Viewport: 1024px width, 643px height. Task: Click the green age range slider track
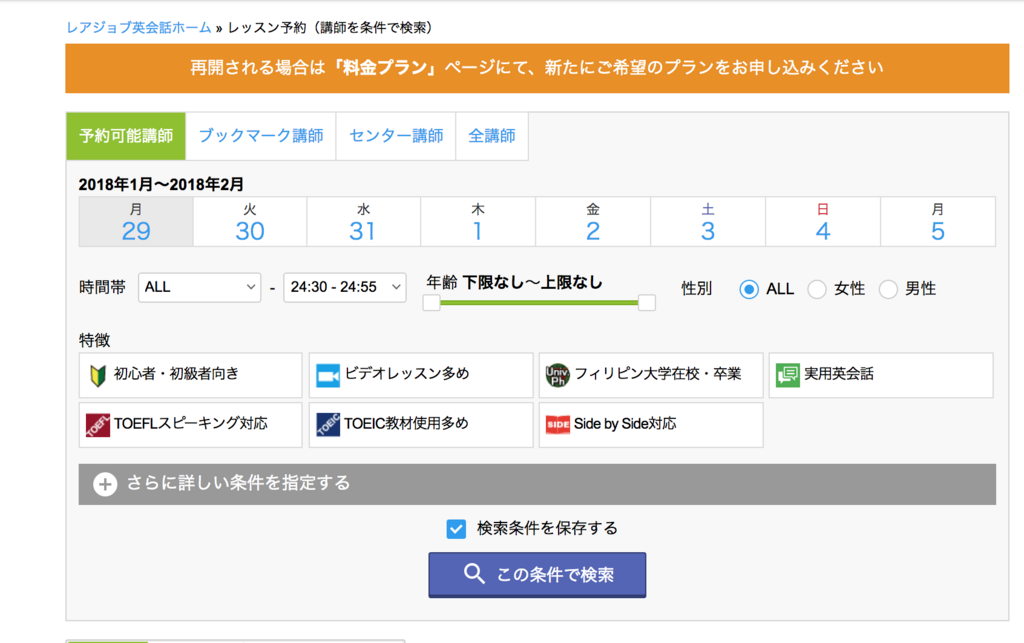539,302
